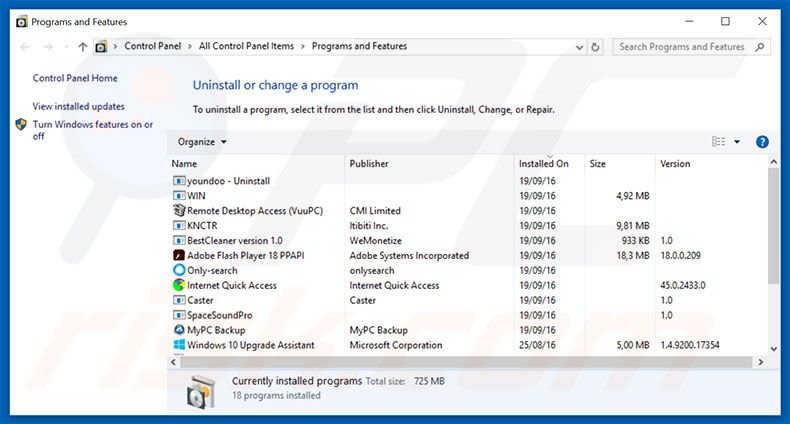Select the Adobe Flash Player 18 PPAPI entry
Image resolution: width=790 pixels, height=424 pixels.
click(x=246, y=255)
